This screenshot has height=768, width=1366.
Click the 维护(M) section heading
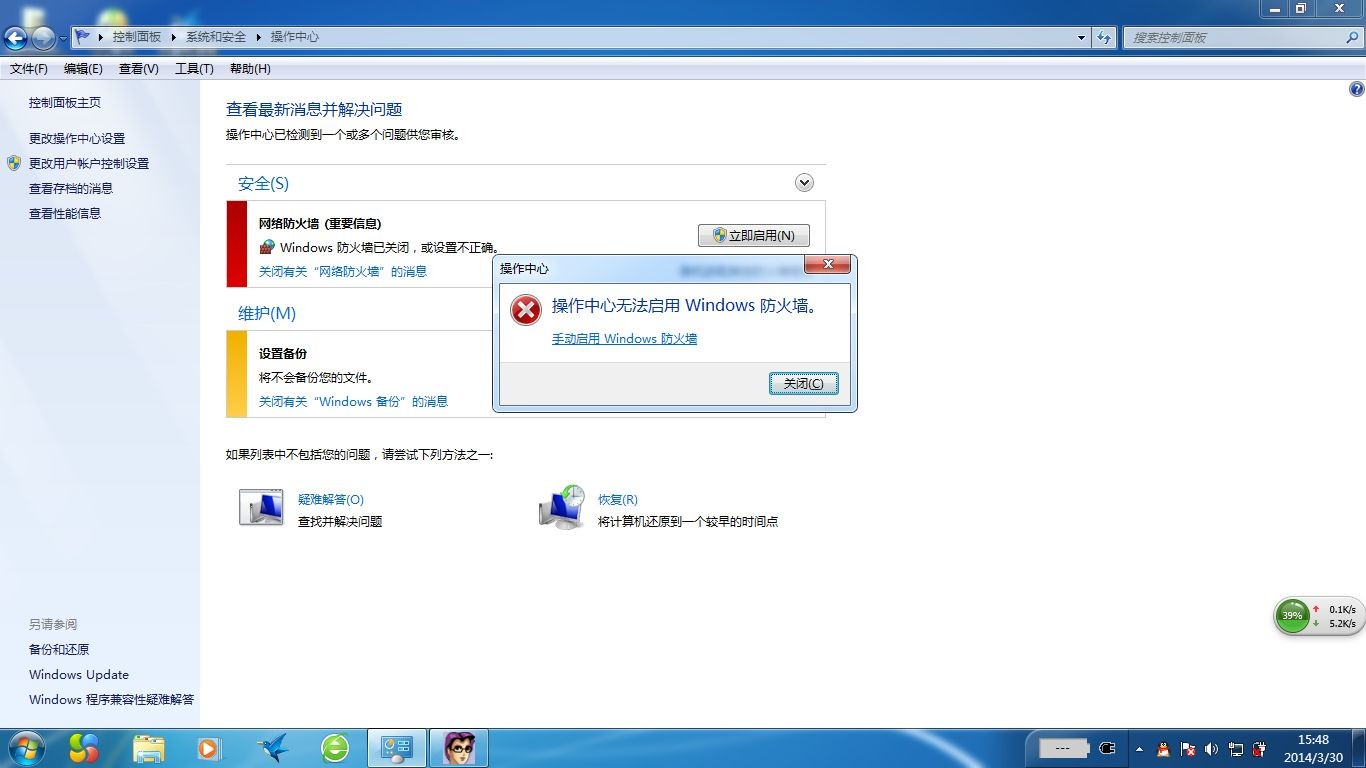pyautogui.click(x=267, y=313)
